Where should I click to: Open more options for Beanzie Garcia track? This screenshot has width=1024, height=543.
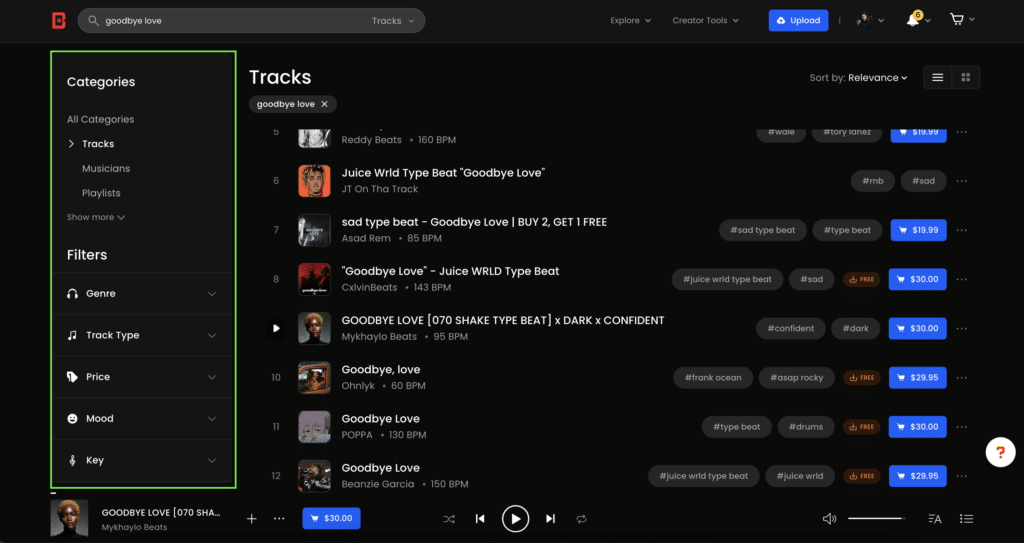coord(961,476)
